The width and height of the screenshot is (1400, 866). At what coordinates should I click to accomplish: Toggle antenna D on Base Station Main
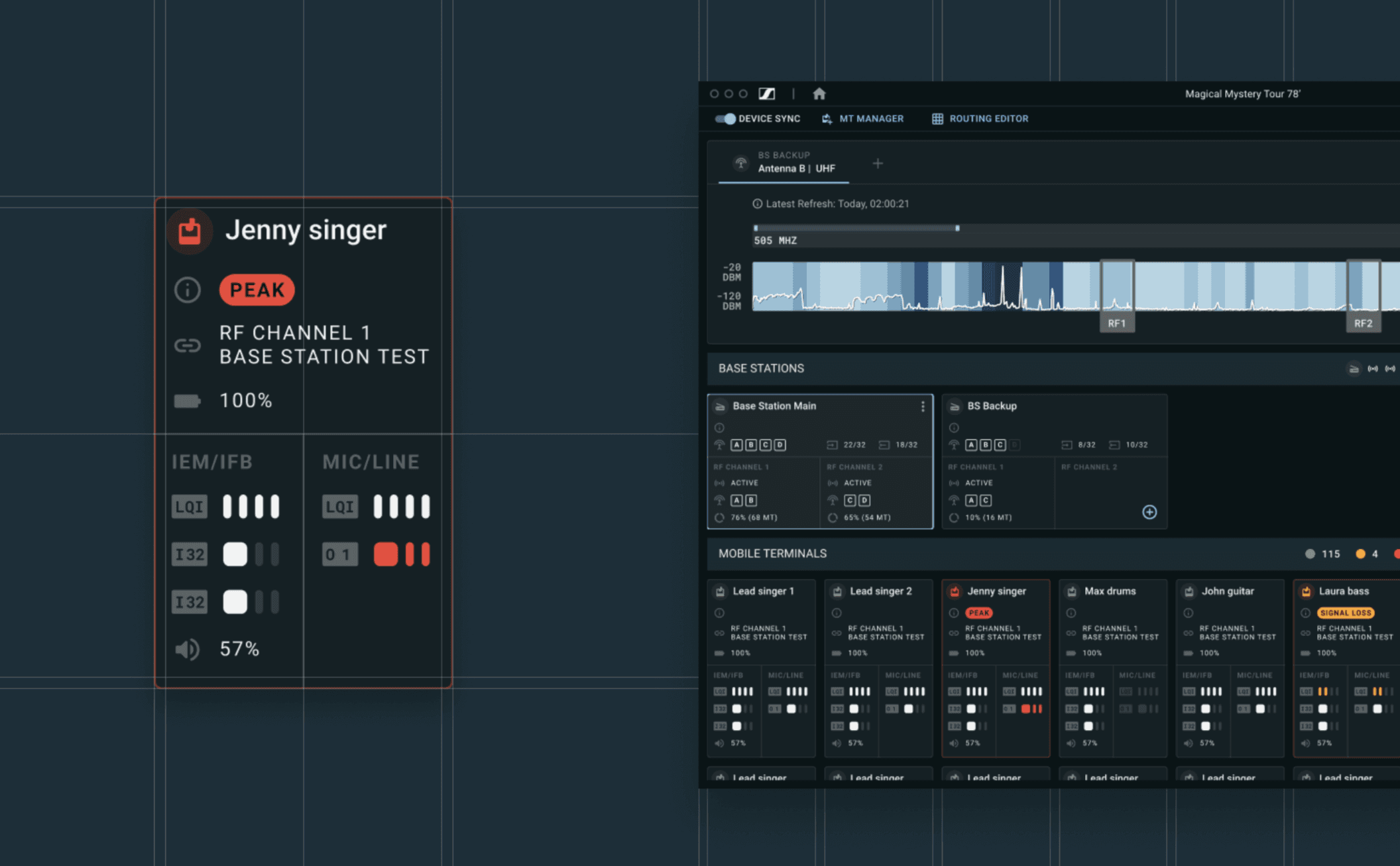click(780, 445)
